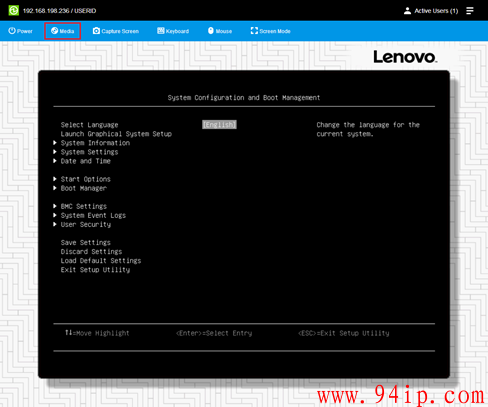Viewport: 488px width, 407px height.
Task: Select Launch Graphical System Setup
Action: coord(116,134)
